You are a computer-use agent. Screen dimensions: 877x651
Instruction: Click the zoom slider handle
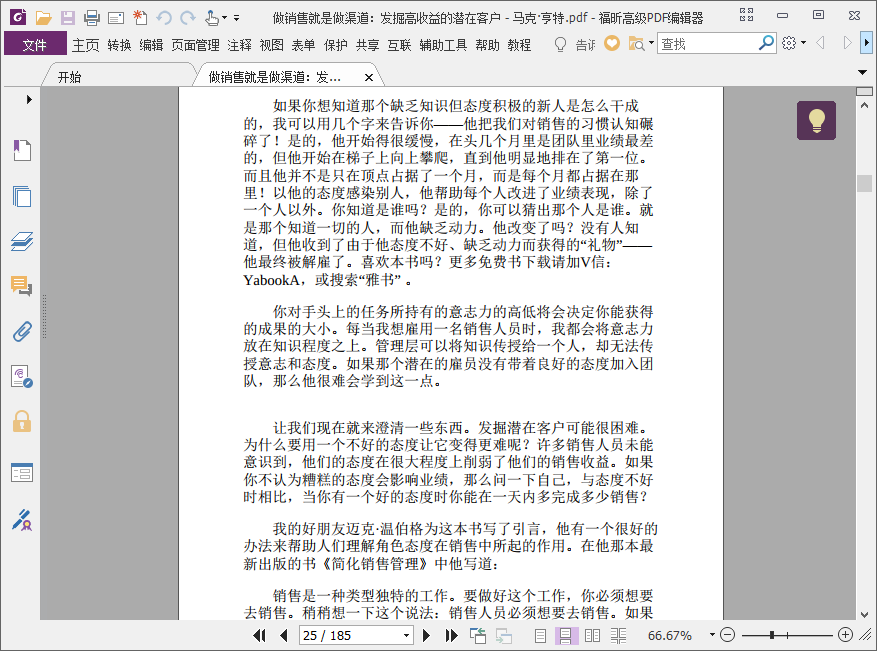point(772,635)
